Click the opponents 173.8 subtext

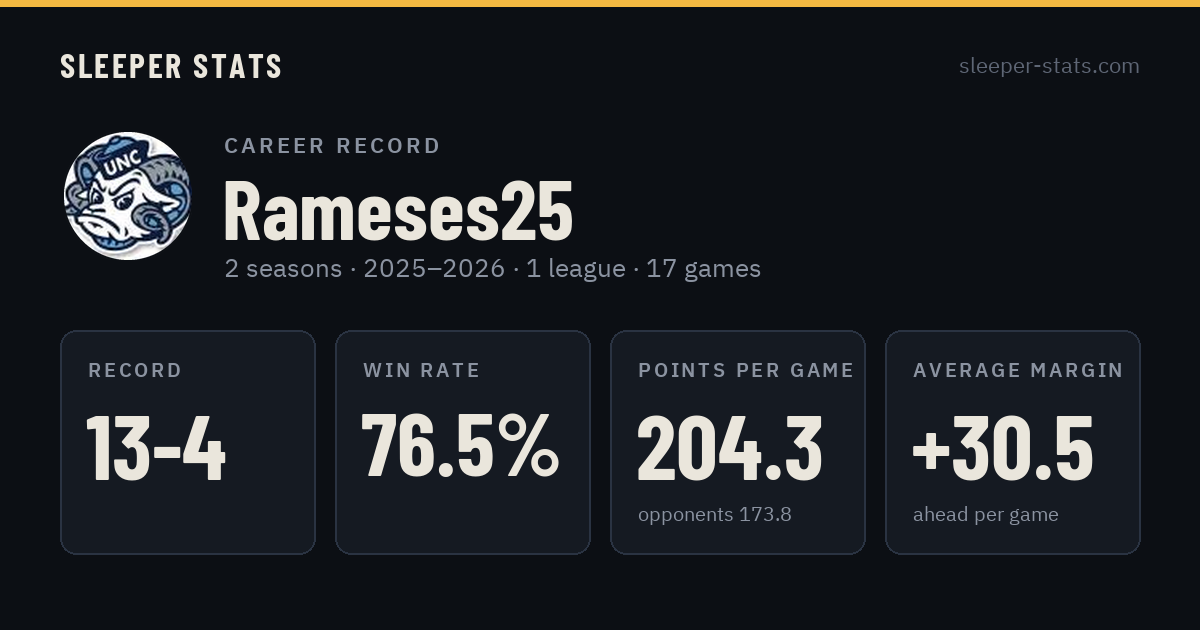[x=715, y=515]
